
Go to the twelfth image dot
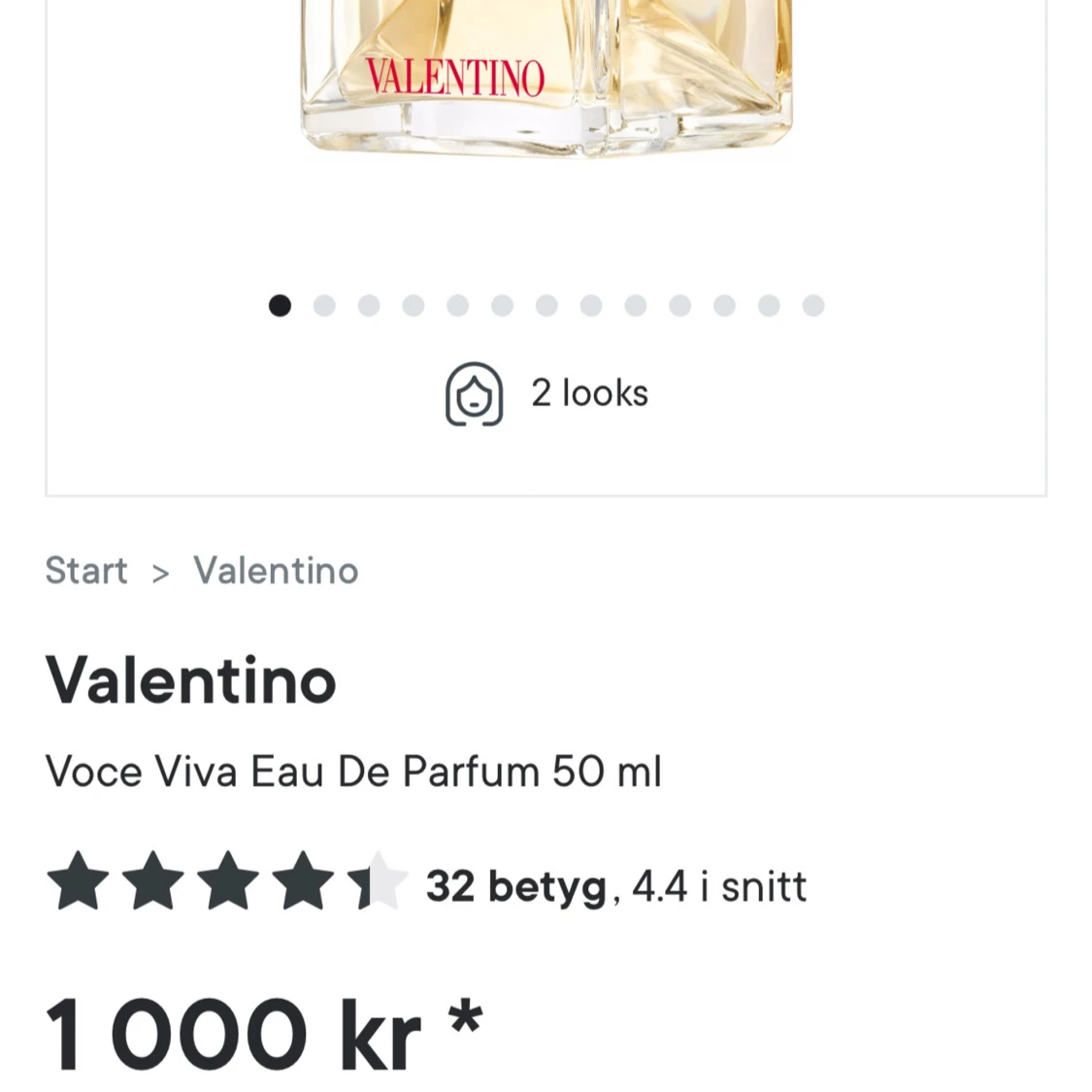point(769,305)
